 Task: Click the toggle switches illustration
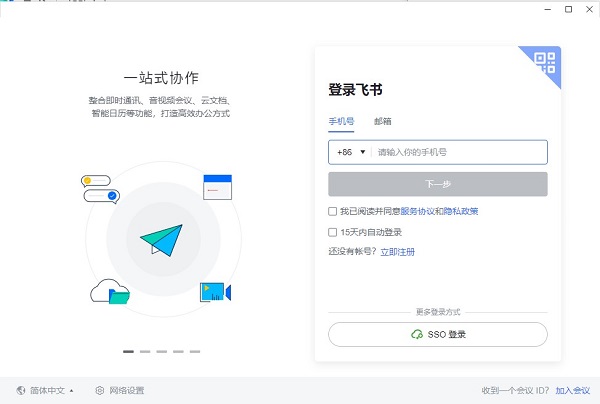coord(100,188)
